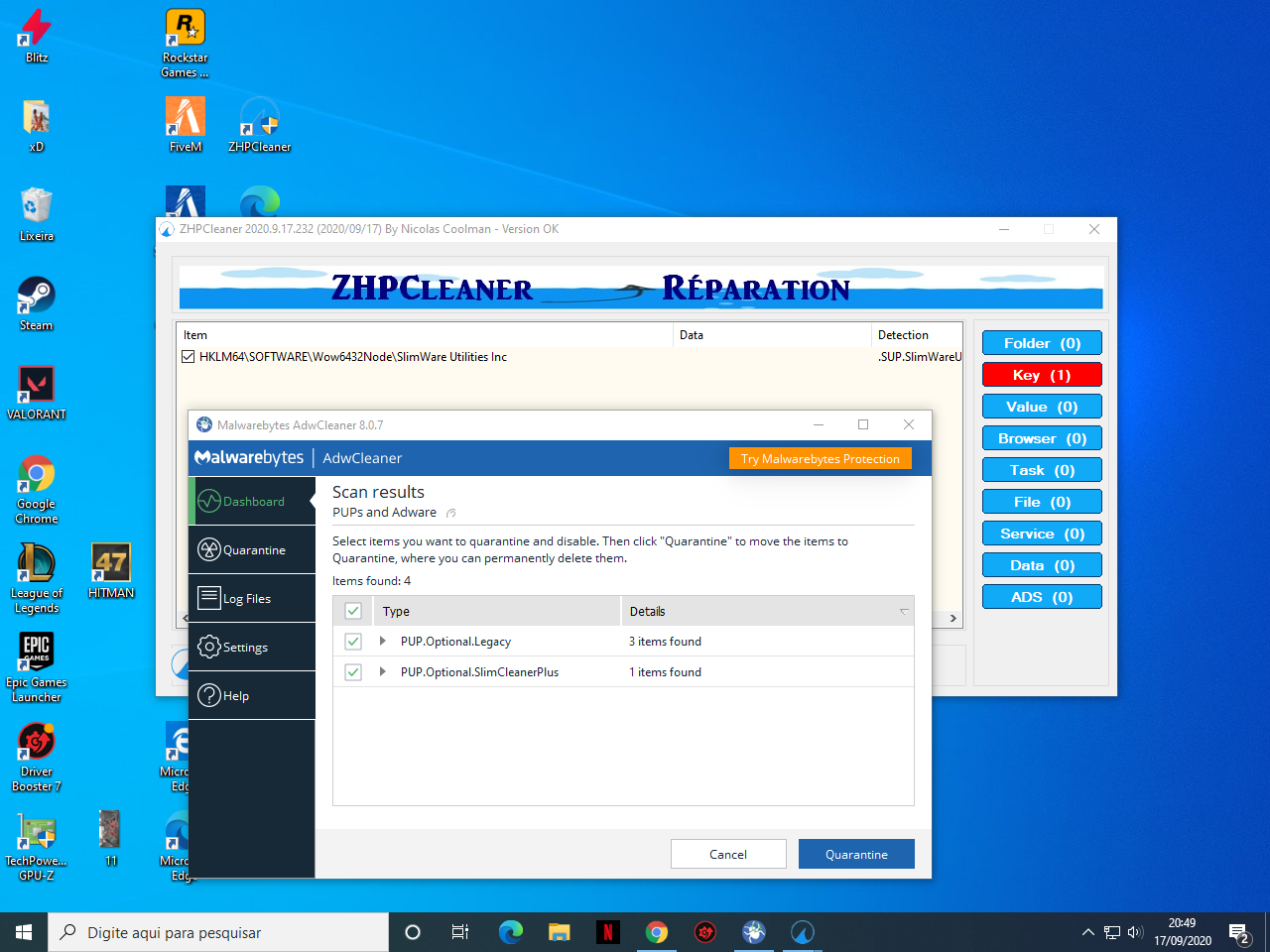Open Task View from the taskbar
The height and width of the screenshot is (952, 1270).
coord(460,932)
